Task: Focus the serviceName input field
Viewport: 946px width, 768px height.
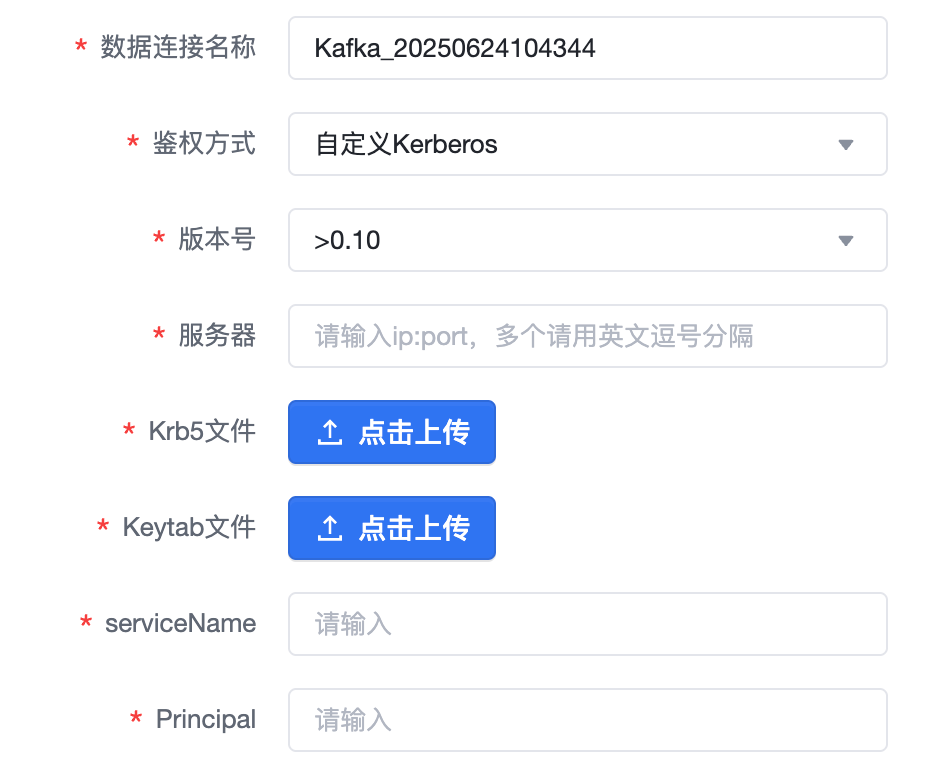Action: (587, 624)
